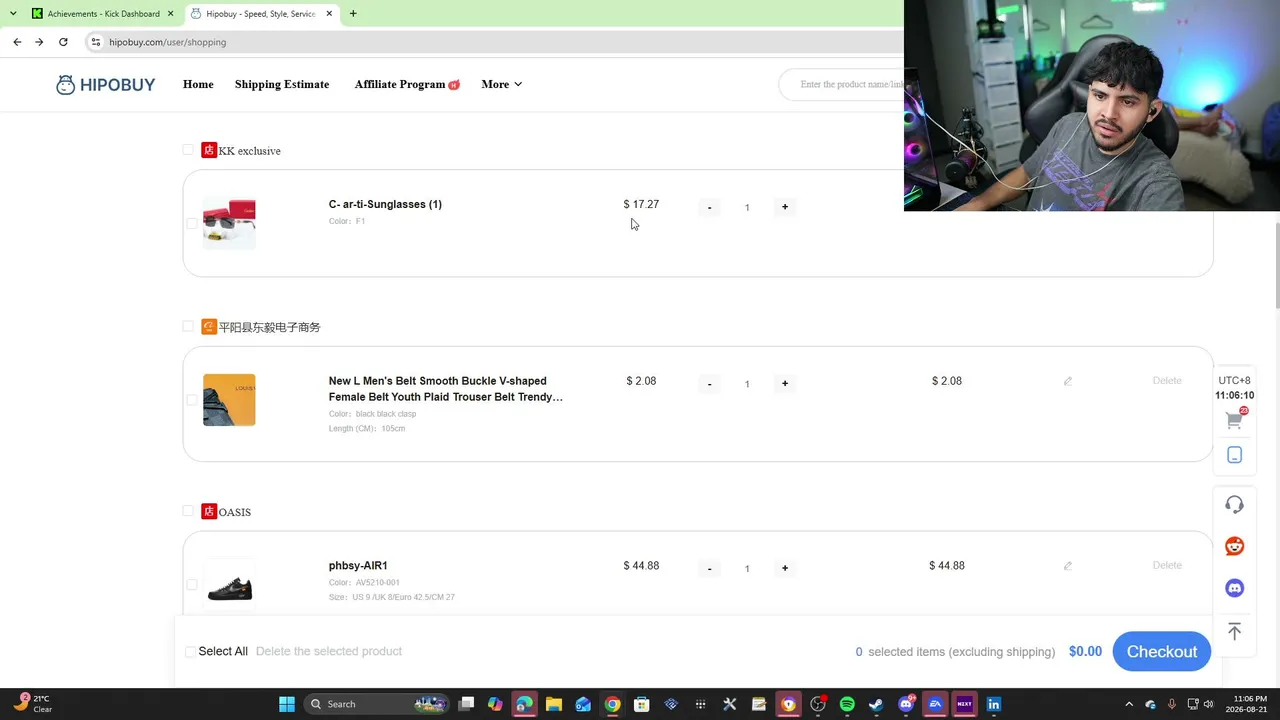Switch to the Hipobuy browser tab
Image resolution: width=1280 pixels, height=720 pixels.
(260, 14)
